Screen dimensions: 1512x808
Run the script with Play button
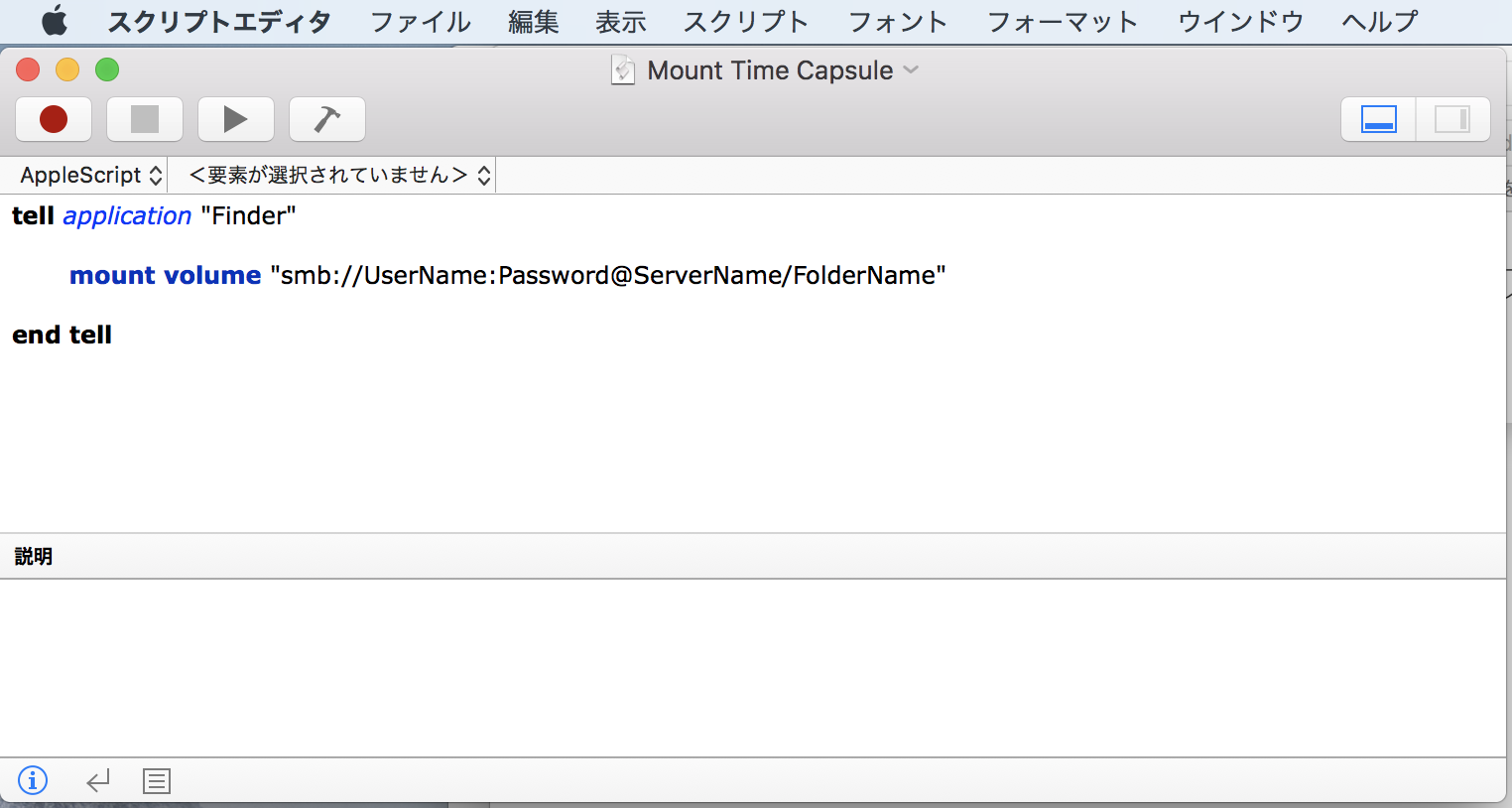point(236,119)
